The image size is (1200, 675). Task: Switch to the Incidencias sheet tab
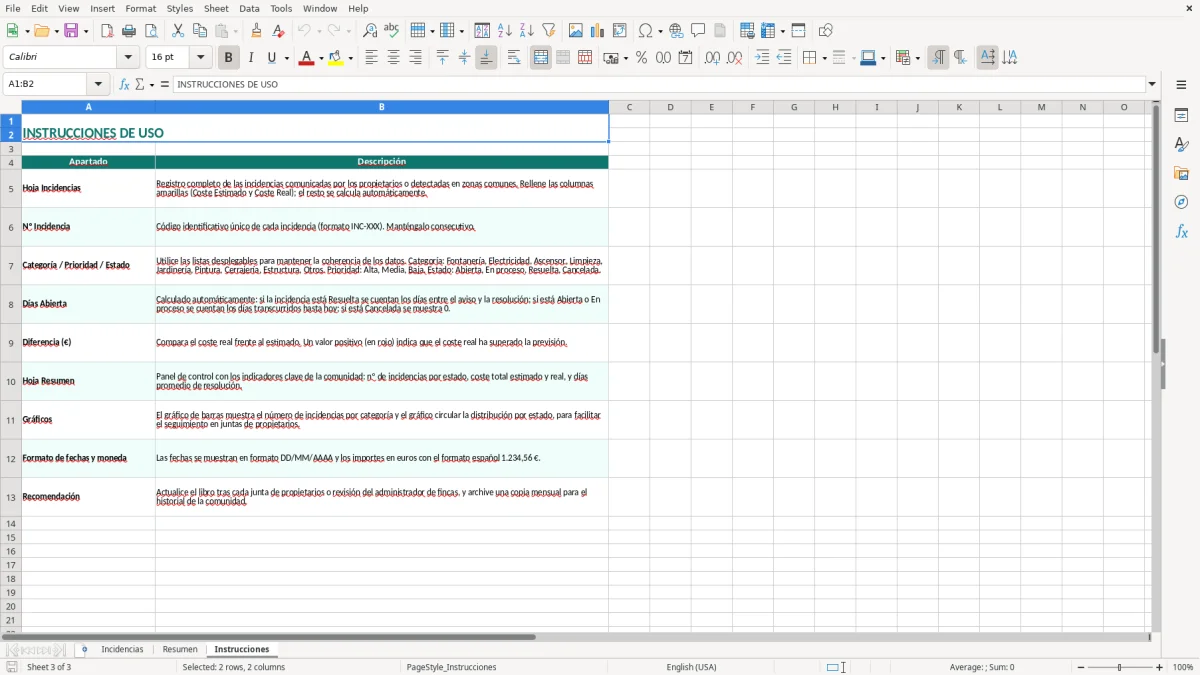(x=122, y=650)
